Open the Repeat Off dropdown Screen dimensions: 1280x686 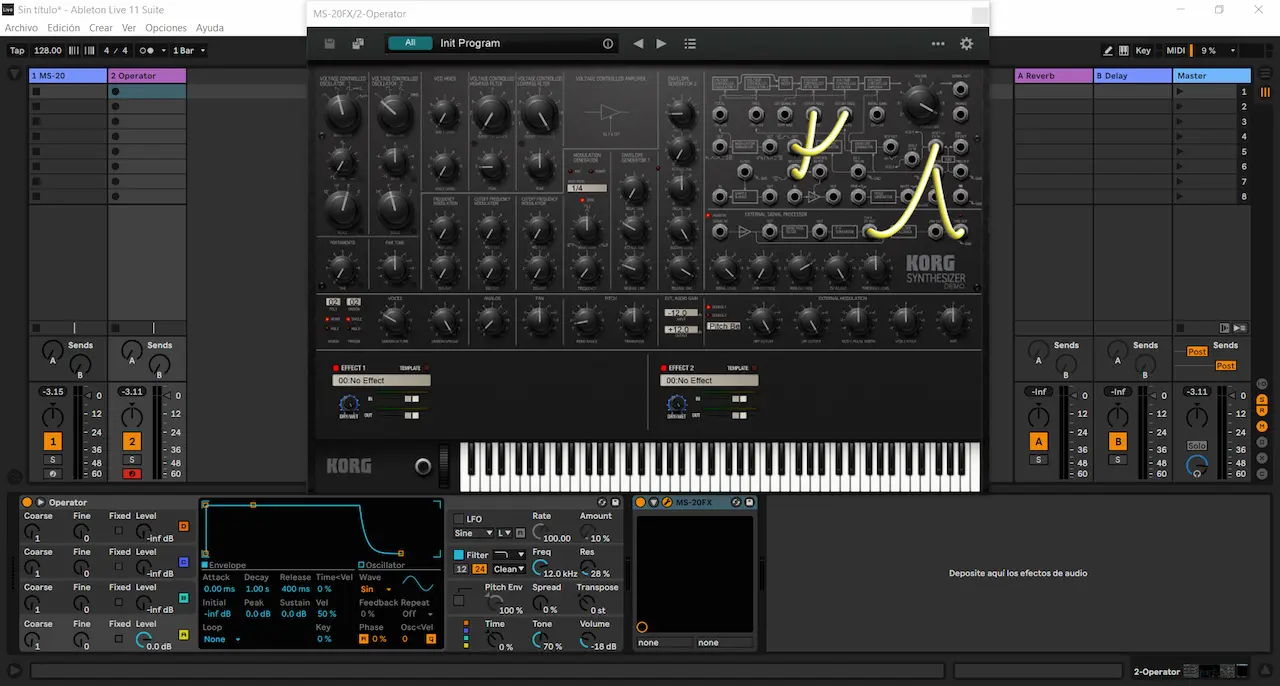[418, 614]
